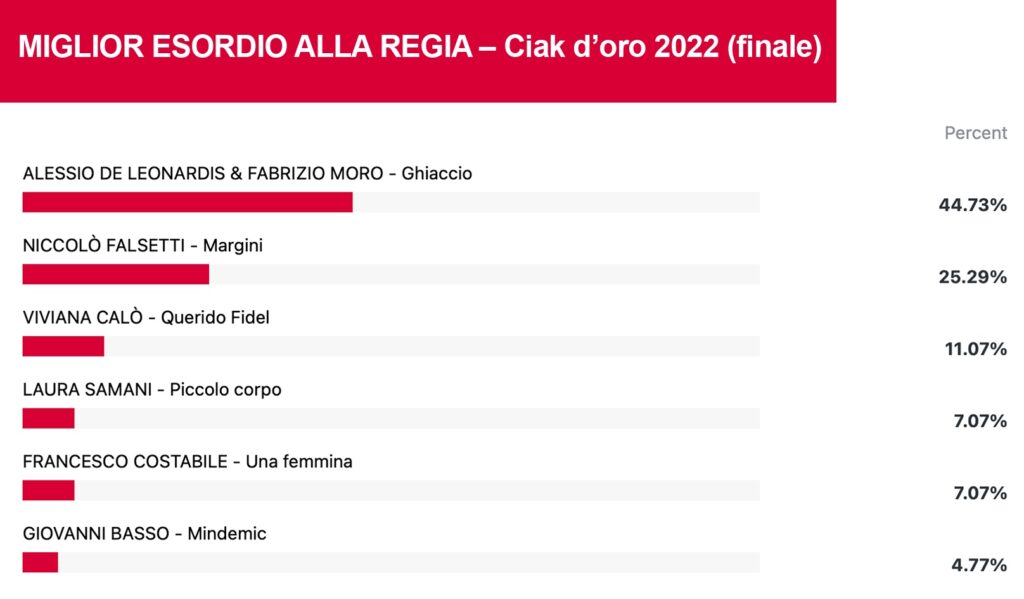This screenshot has width=1024, height=599.
Task: Select the 25.29% percentage value
Action: pyautogui.click(x=972, y=277)
